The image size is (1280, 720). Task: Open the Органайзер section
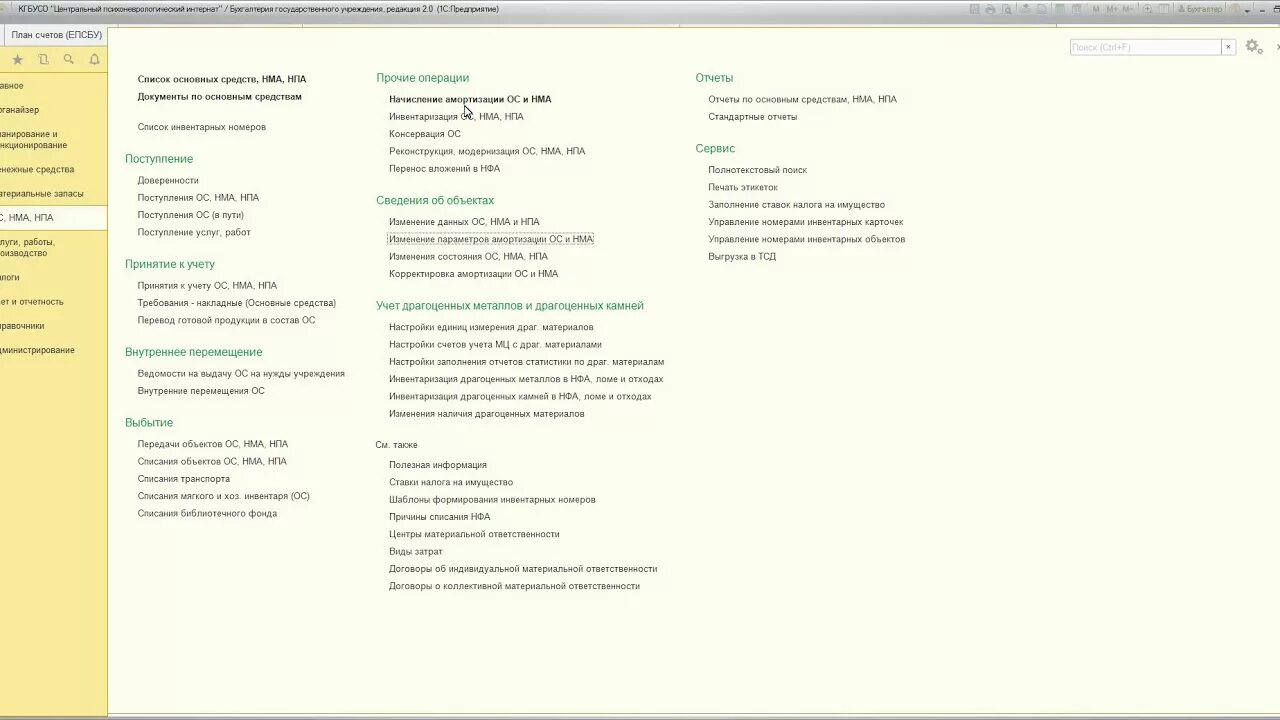click(x=20, y=109)
